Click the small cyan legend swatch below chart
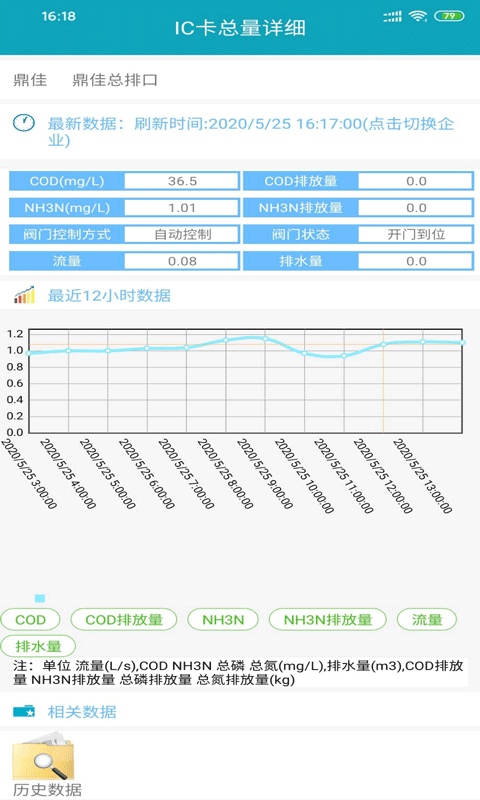Screen dimensions: 480x800 pyautogui.click(x=40, y=598)
